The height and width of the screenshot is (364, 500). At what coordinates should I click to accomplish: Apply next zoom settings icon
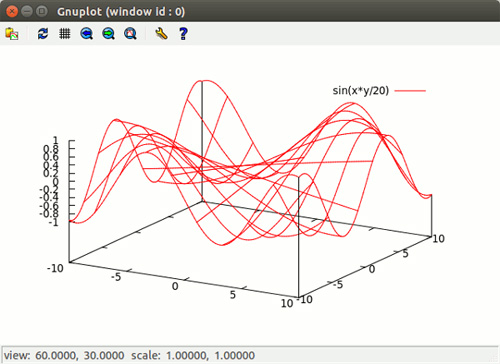tap(108, 34)
